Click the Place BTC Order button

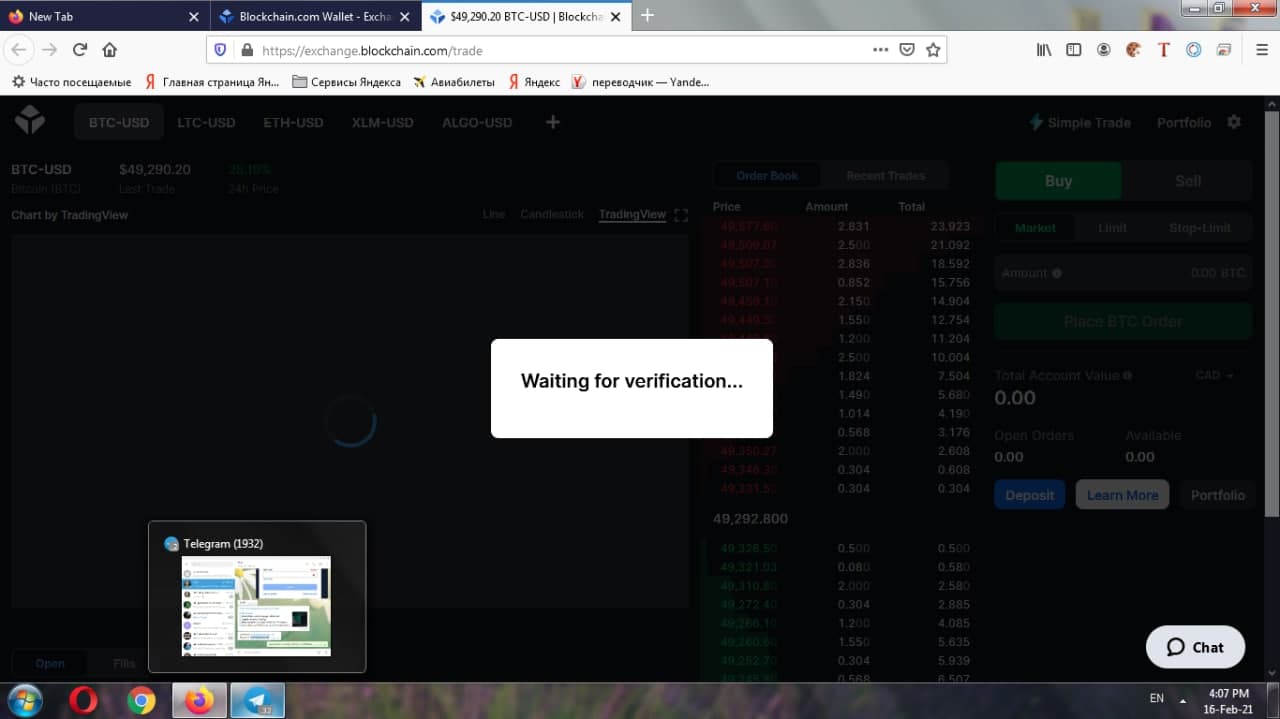[1123, 322]
